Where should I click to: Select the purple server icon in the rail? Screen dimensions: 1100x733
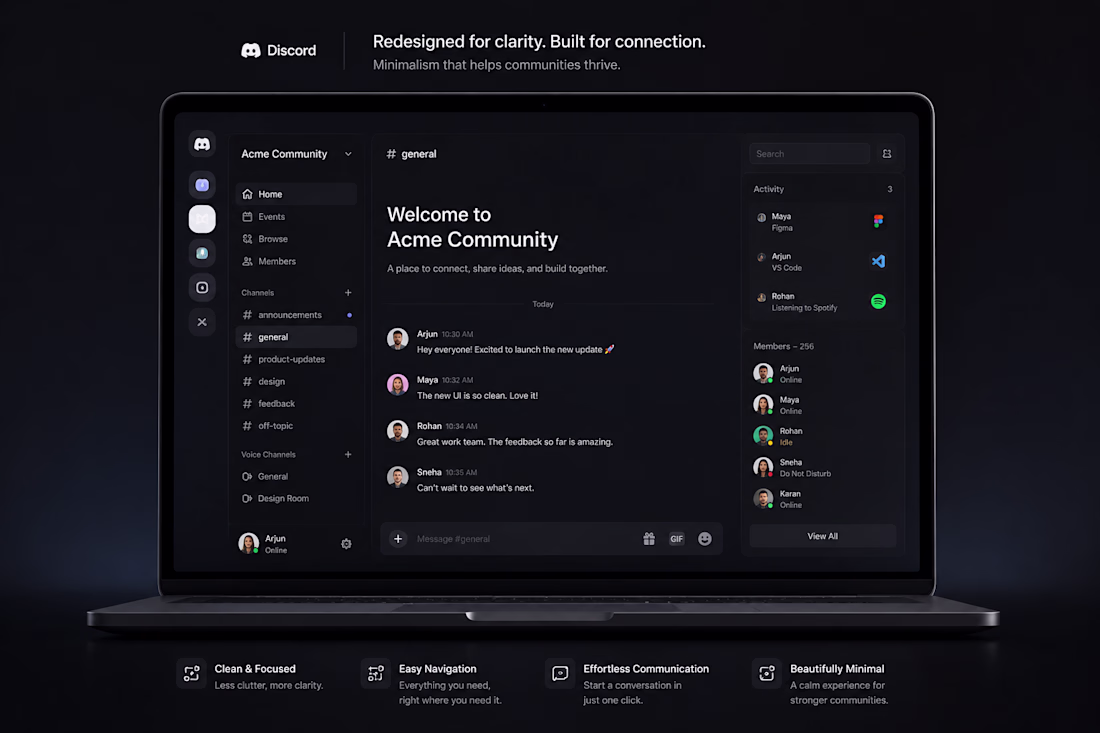202,185
